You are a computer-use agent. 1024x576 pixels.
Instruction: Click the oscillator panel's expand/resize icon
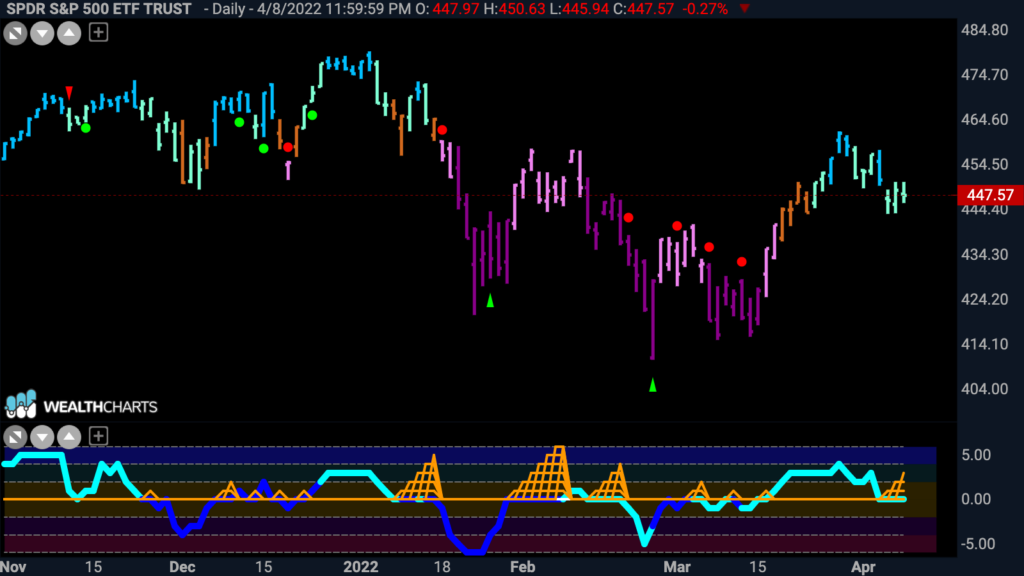[x=15, y=436]
